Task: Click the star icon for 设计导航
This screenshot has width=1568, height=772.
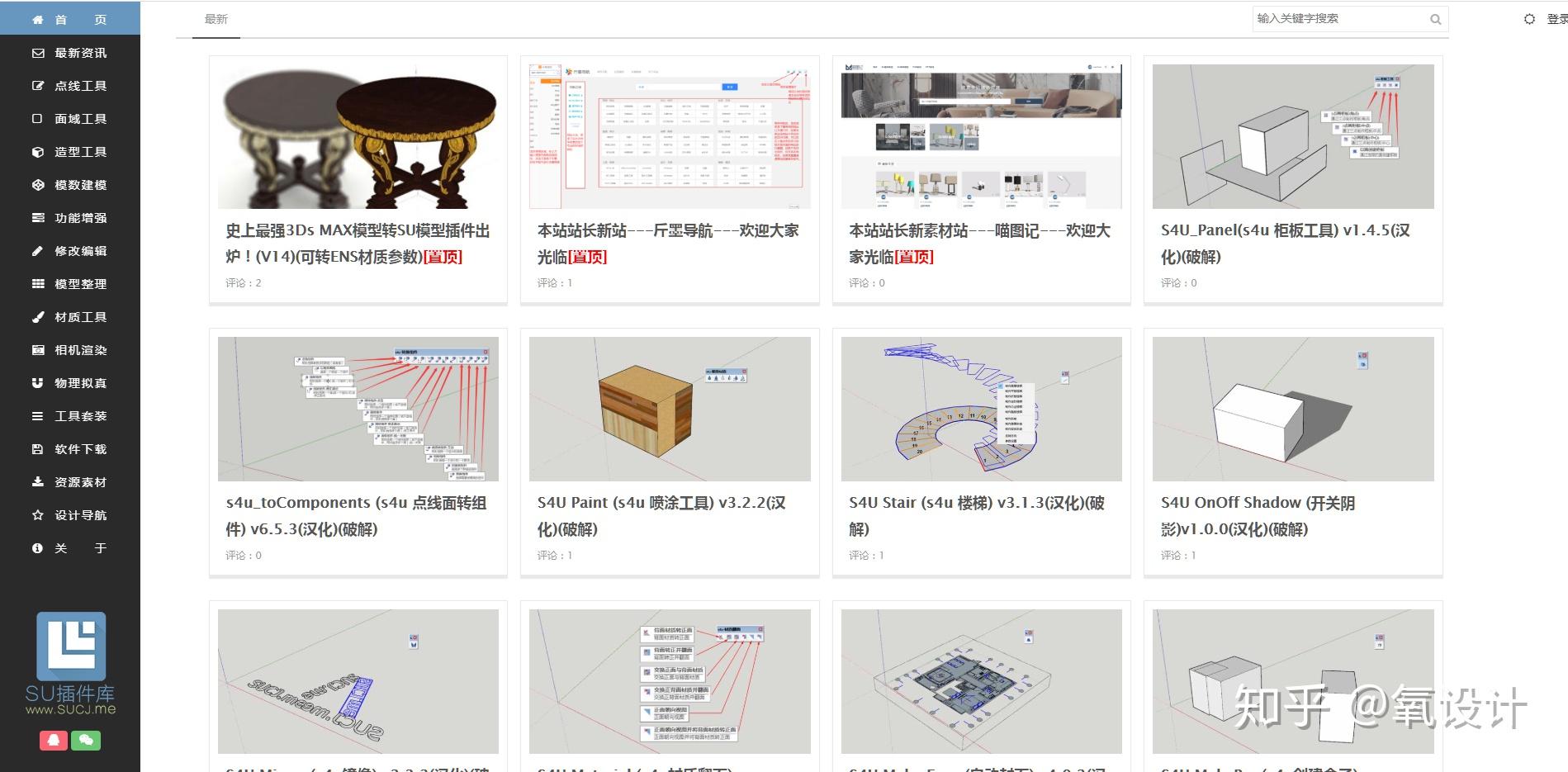Action: [x=37, y=515]
